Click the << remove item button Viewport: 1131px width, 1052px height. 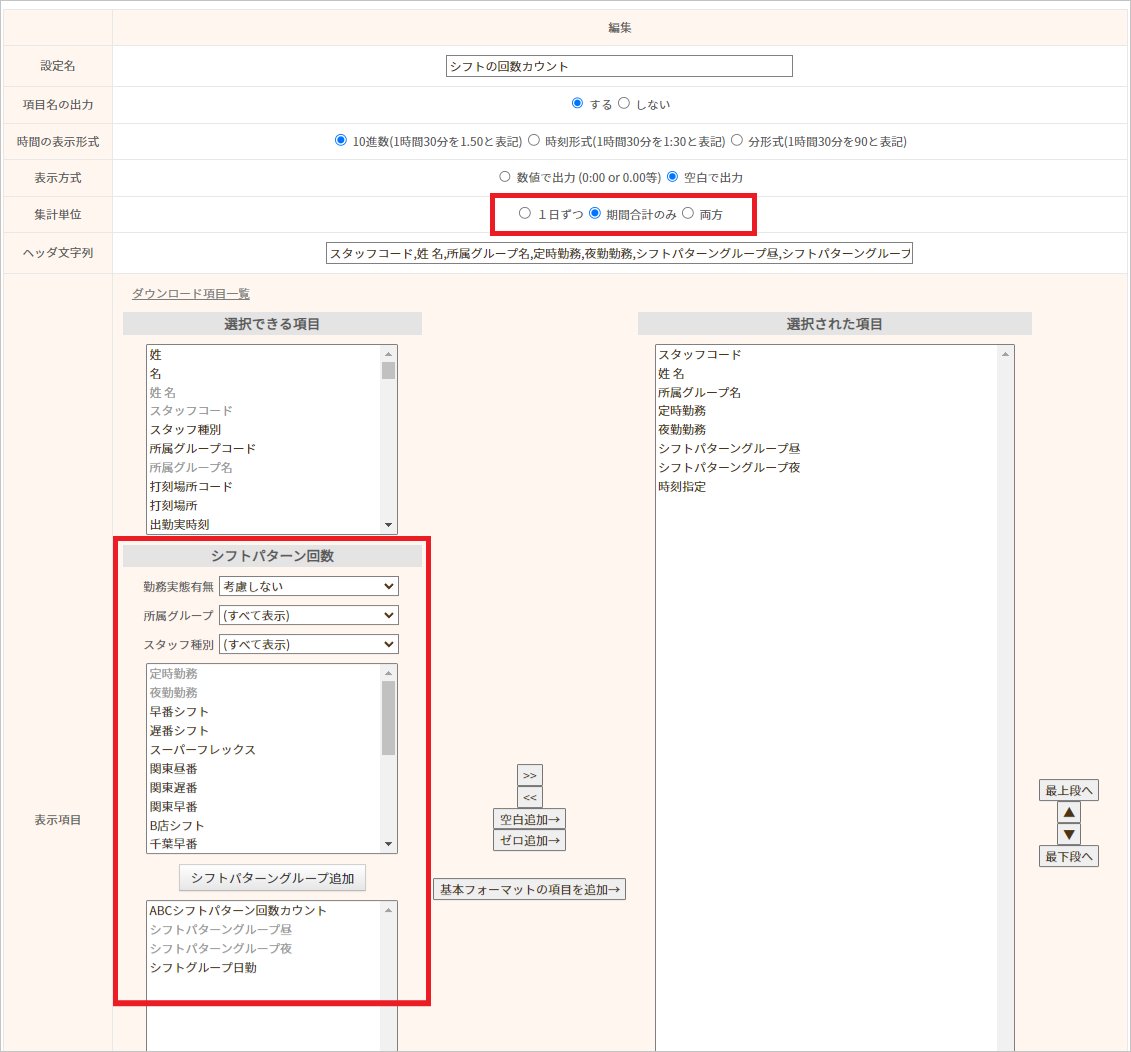click(529, 797)
